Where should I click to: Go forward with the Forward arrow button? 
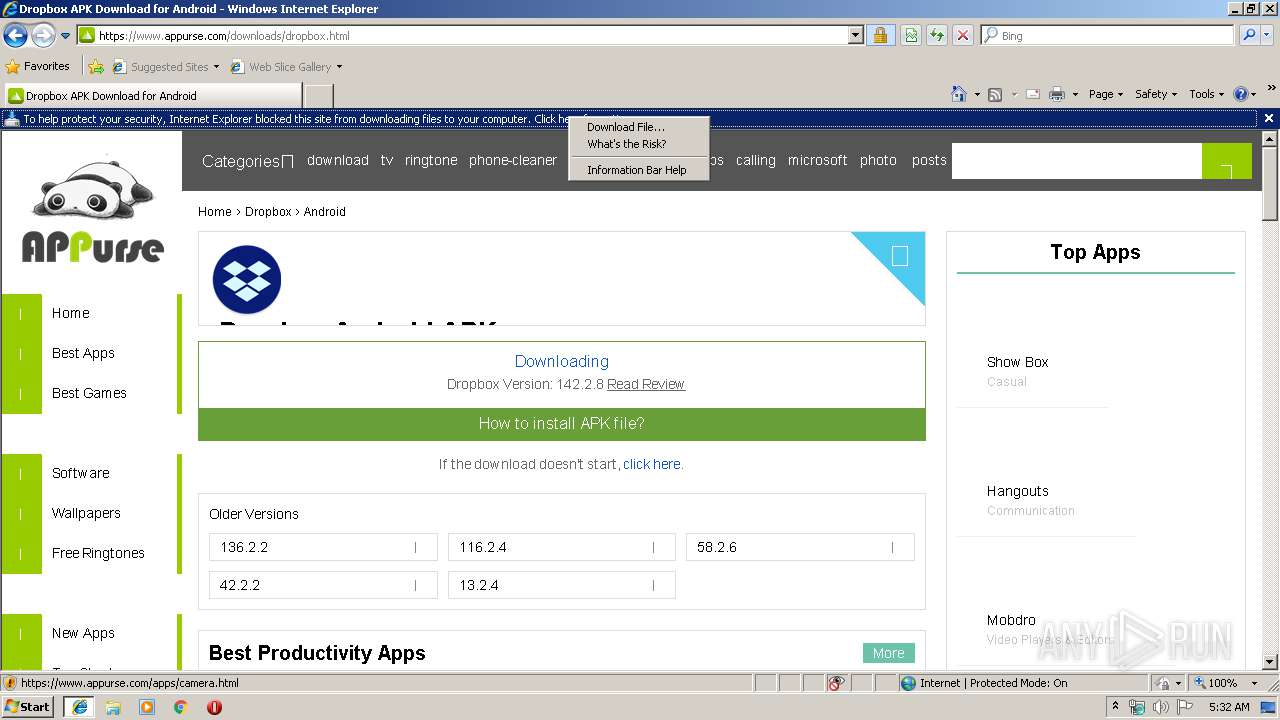click(x=43, y=35)
